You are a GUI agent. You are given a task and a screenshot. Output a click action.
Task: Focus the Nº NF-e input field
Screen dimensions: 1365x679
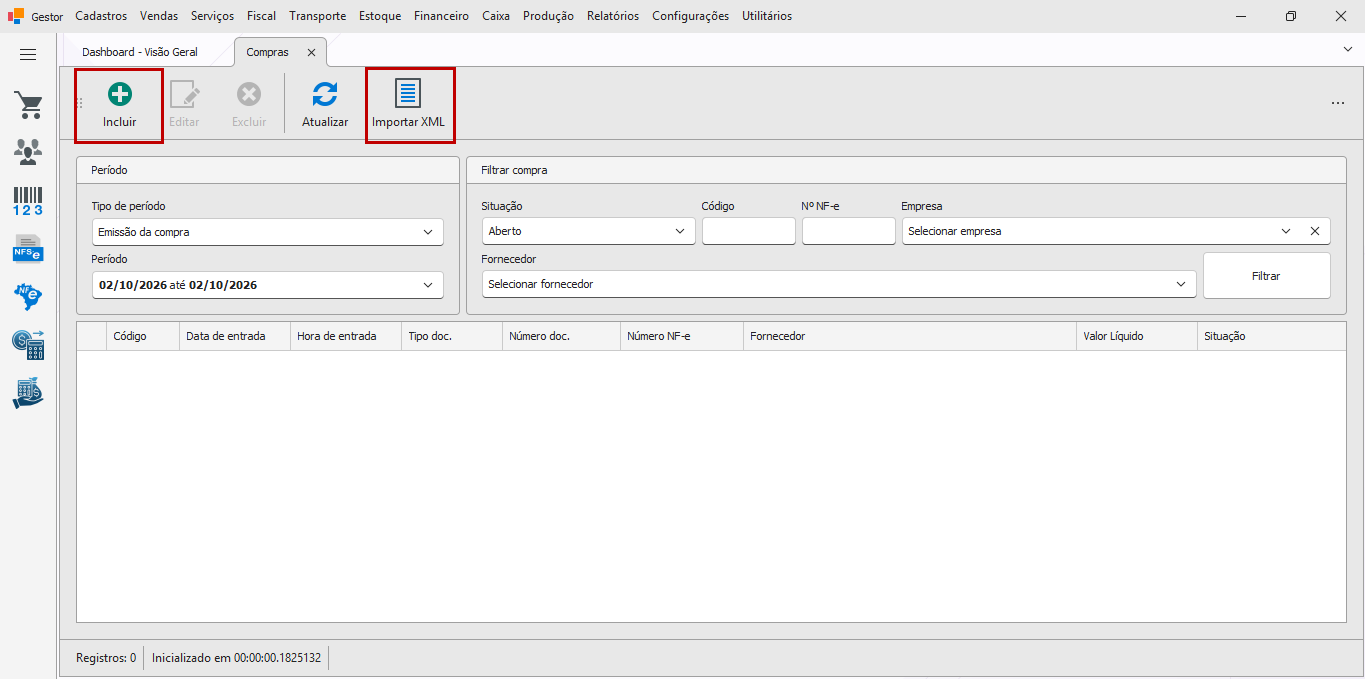point(849,231)
